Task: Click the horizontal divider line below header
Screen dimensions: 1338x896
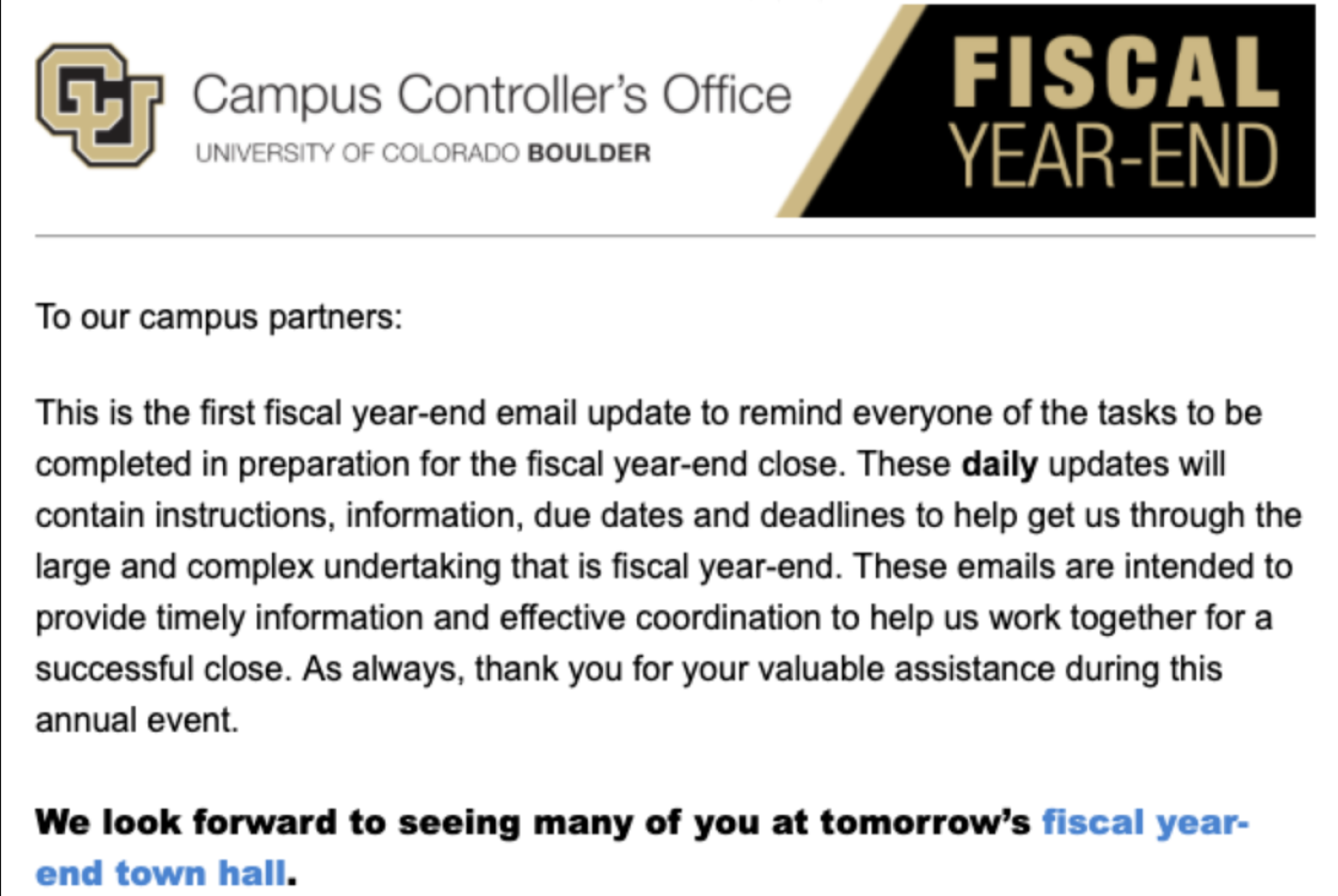Action: click(674, 236)
